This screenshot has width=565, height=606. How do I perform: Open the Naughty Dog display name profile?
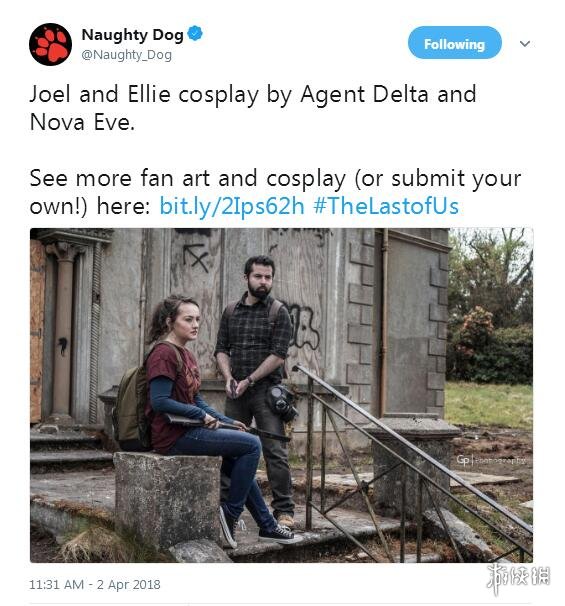click(x=132, y=35)
